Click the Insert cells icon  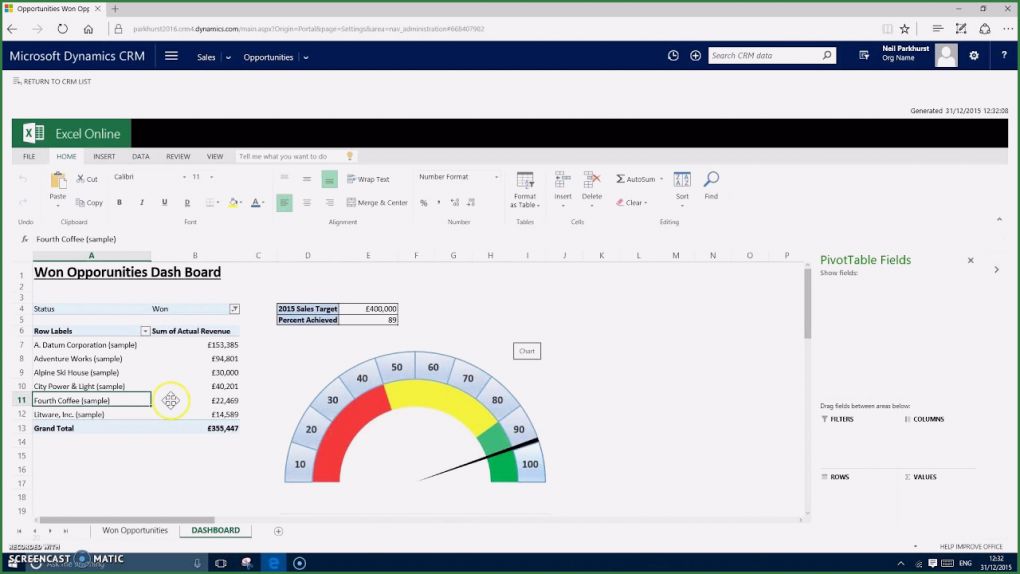pos(563,180)
